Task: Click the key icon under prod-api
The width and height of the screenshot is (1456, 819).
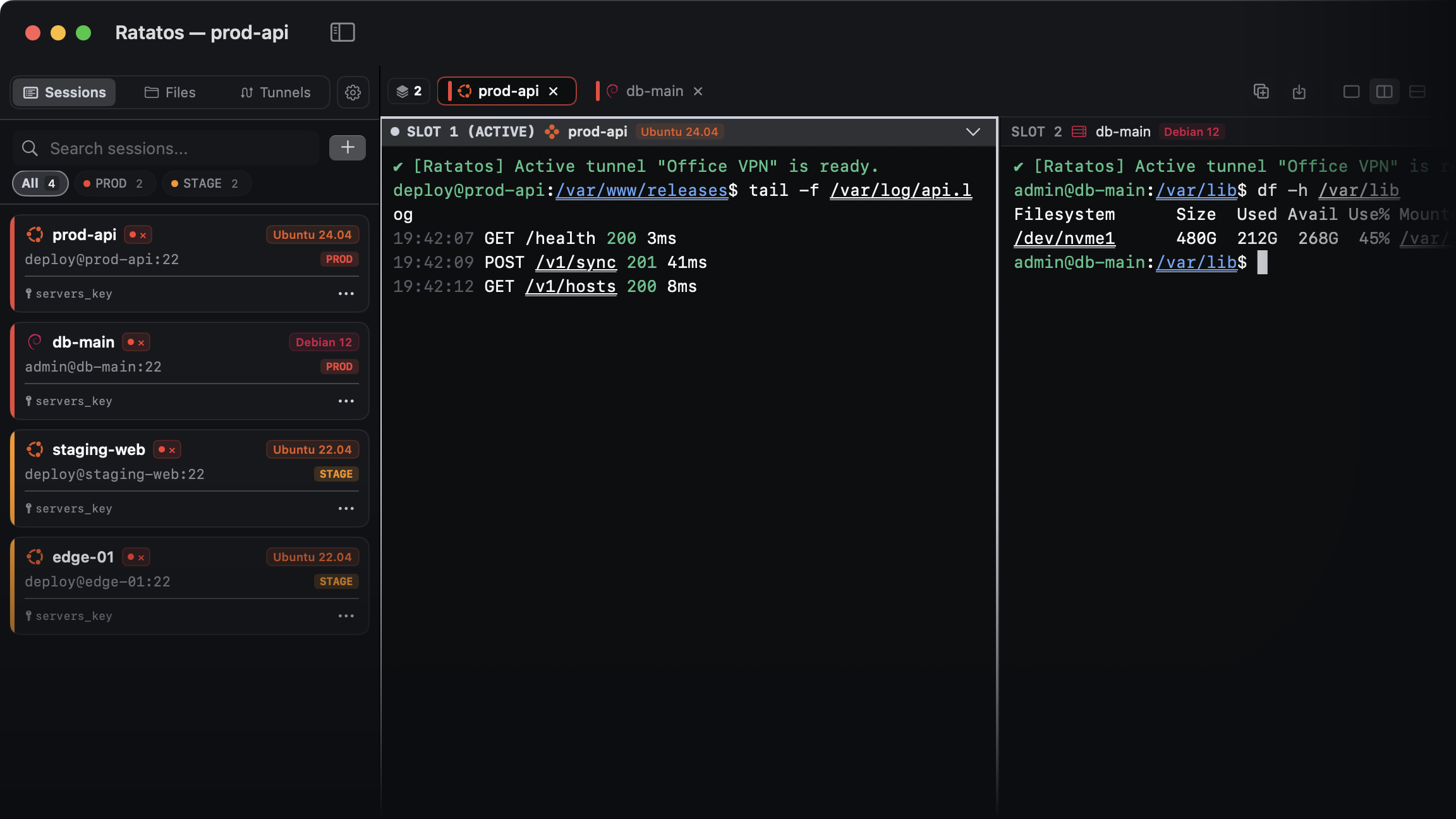Action: click(28, 294)
